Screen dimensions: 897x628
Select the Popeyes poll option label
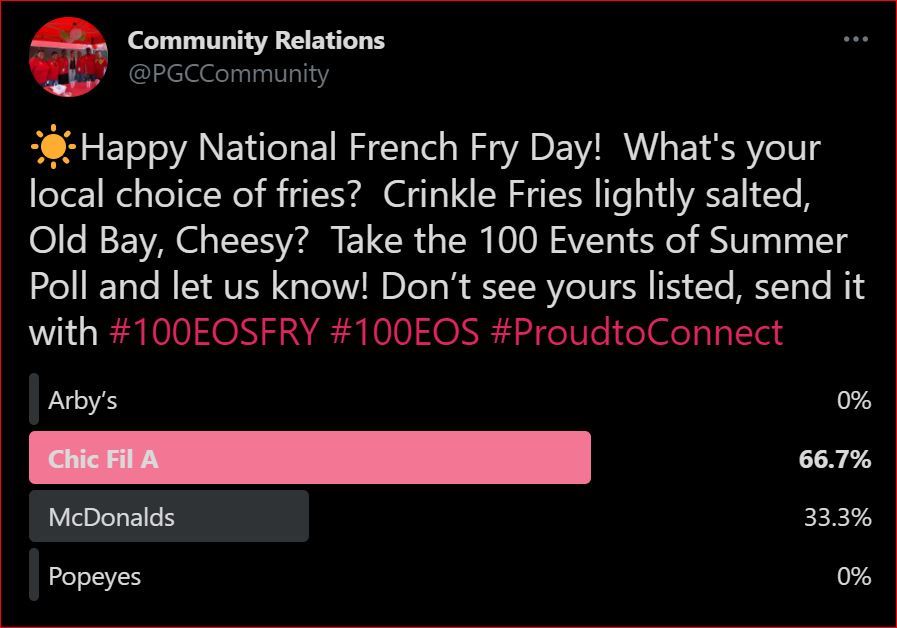(95, 576)
